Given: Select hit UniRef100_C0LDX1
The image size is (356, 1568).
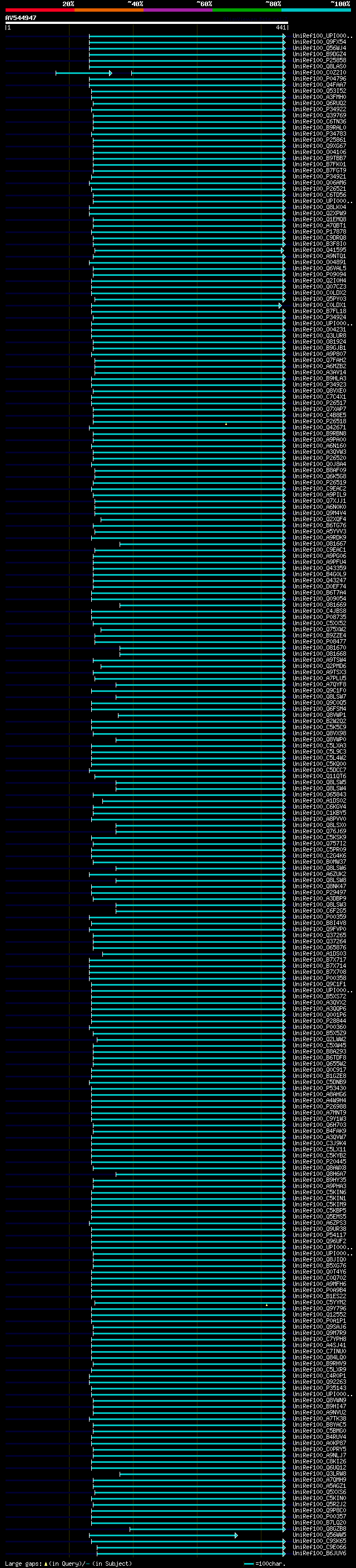Looking at the screenshot, I should (319, 305).
